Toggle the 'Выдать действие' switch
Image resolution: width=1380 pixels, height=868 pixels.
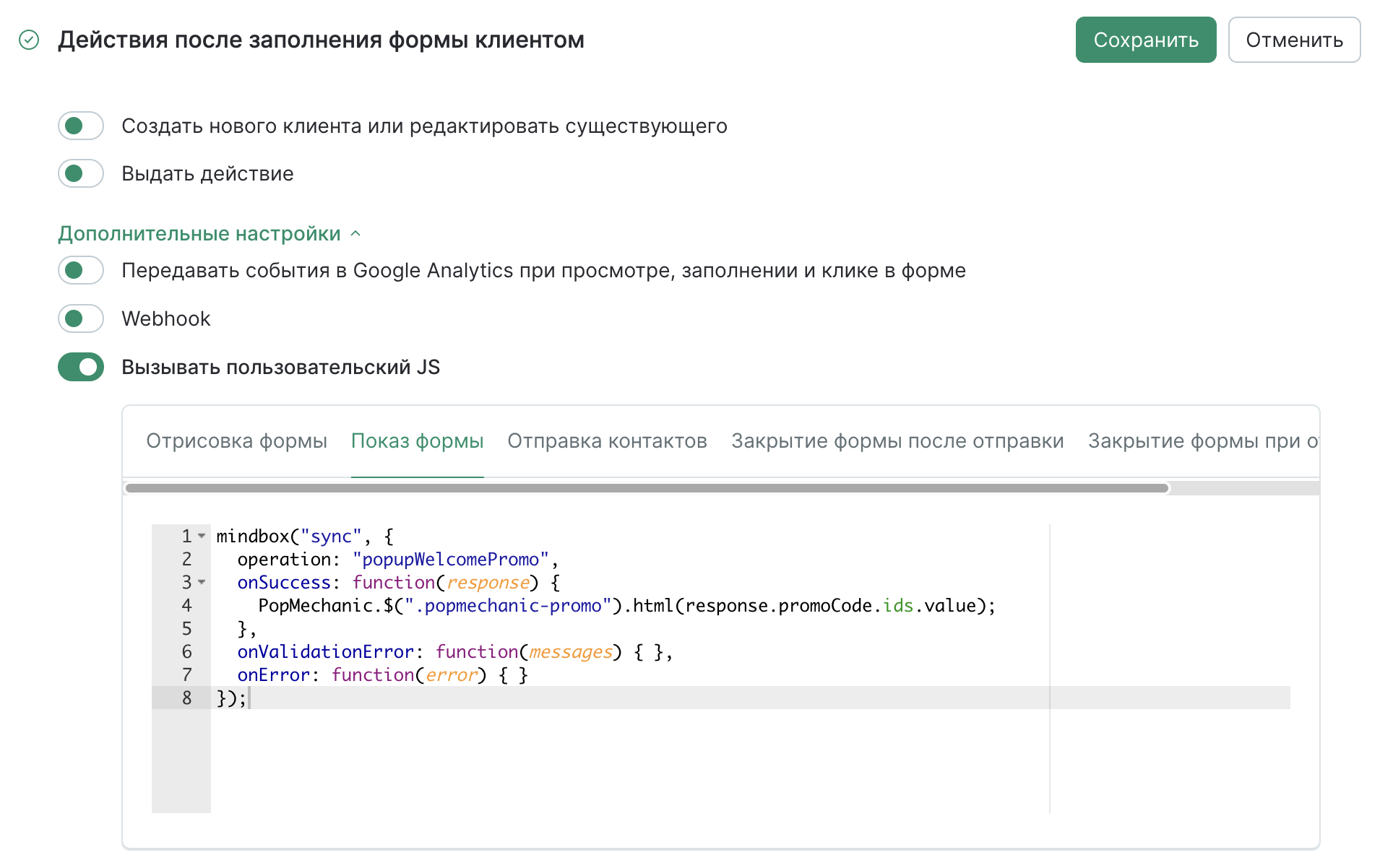click(x=81, y=173)
